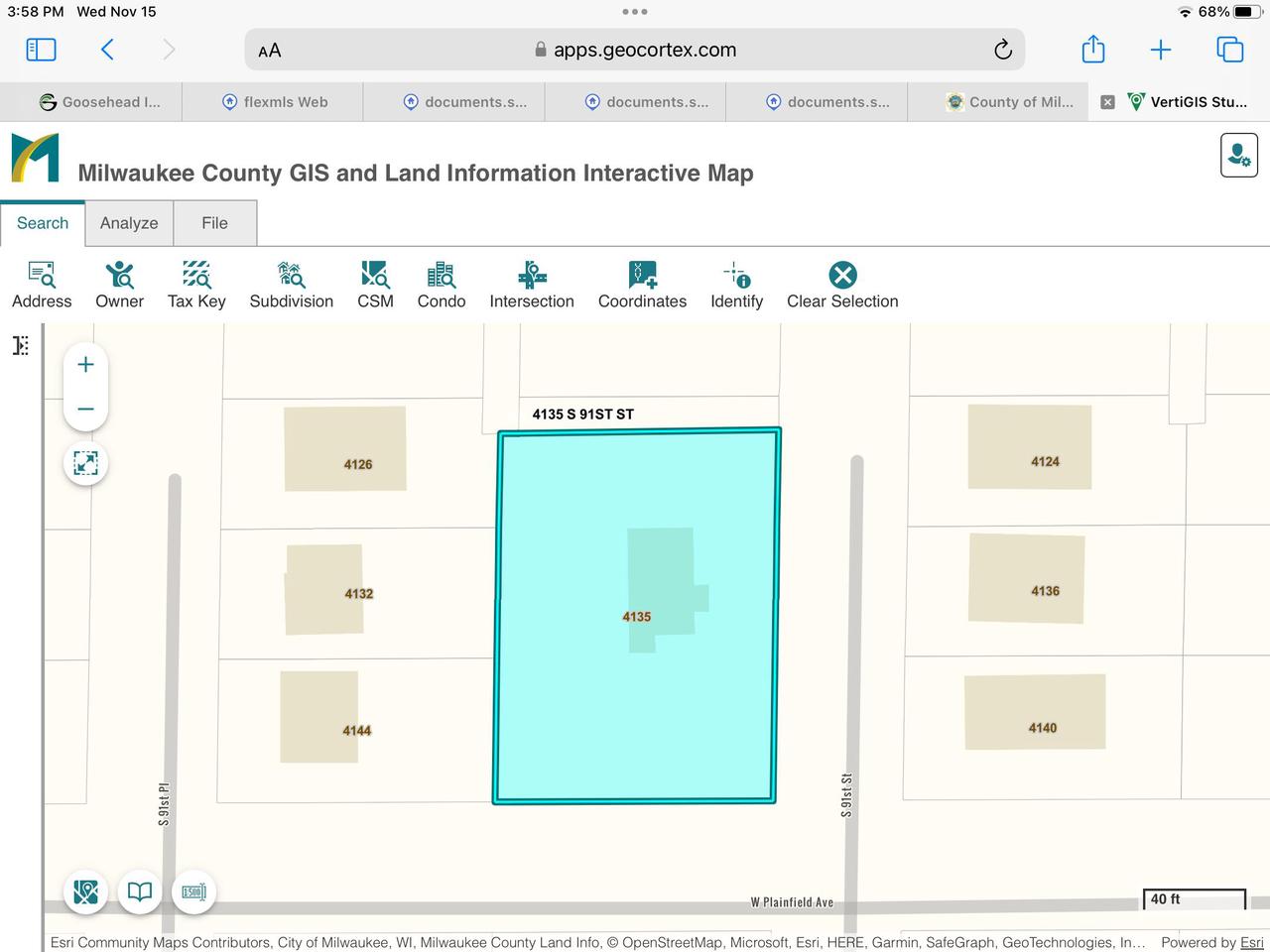Zoom map to full extent
Image resolution: width=1270 pixels, height=952 pixels.
coord(86,463)
